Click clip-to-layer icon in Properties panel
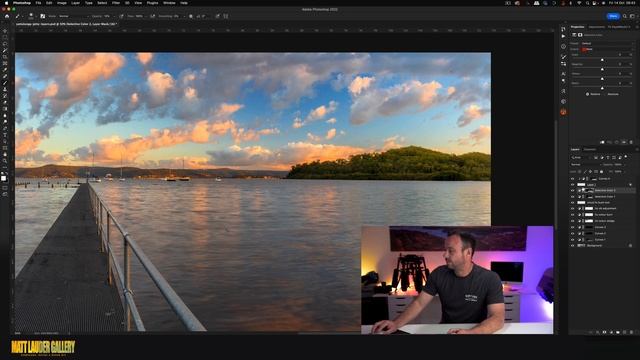The image size is (640, 360). (x=602, y=142)
